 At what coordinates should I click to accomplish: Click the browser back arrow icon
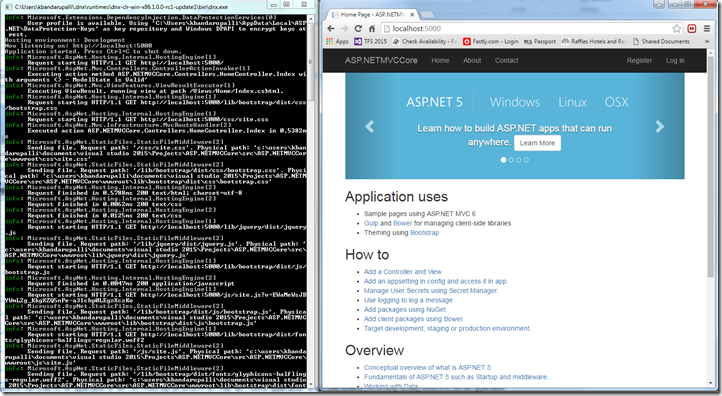click(x=331, y=29)
